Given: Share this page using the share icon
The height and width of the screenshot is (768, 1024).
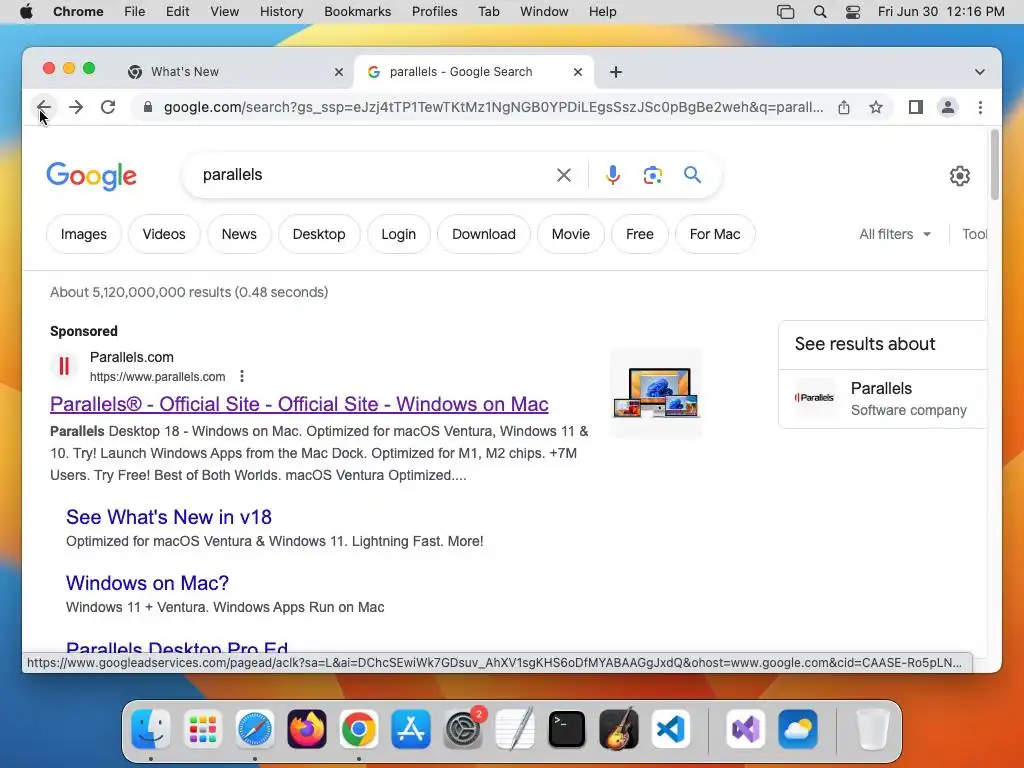Looking at the screenshot, I should pyautogui.click(x=844, y=107).
